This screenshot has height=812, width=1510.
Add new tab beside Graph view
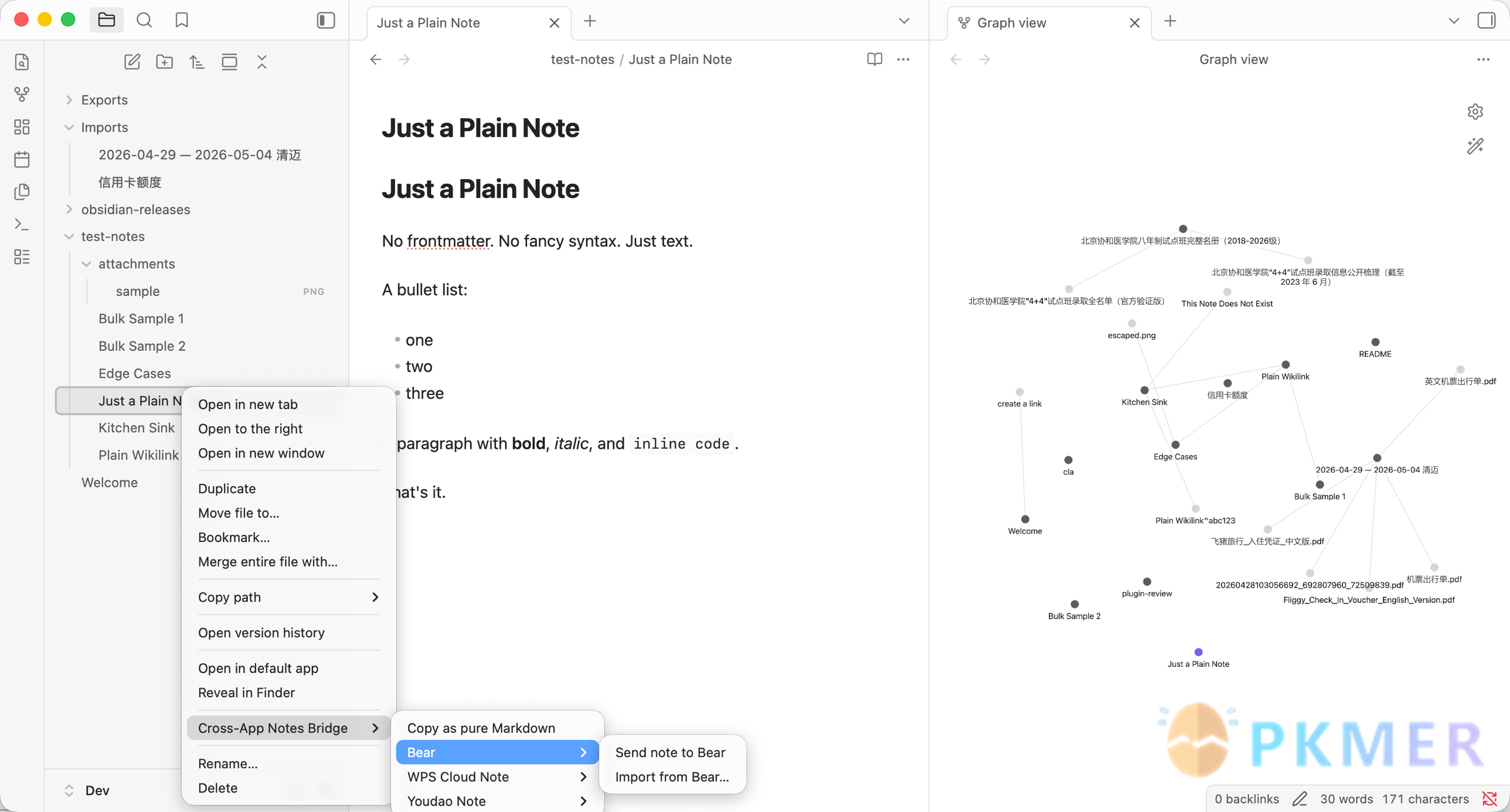point(1171,21)
